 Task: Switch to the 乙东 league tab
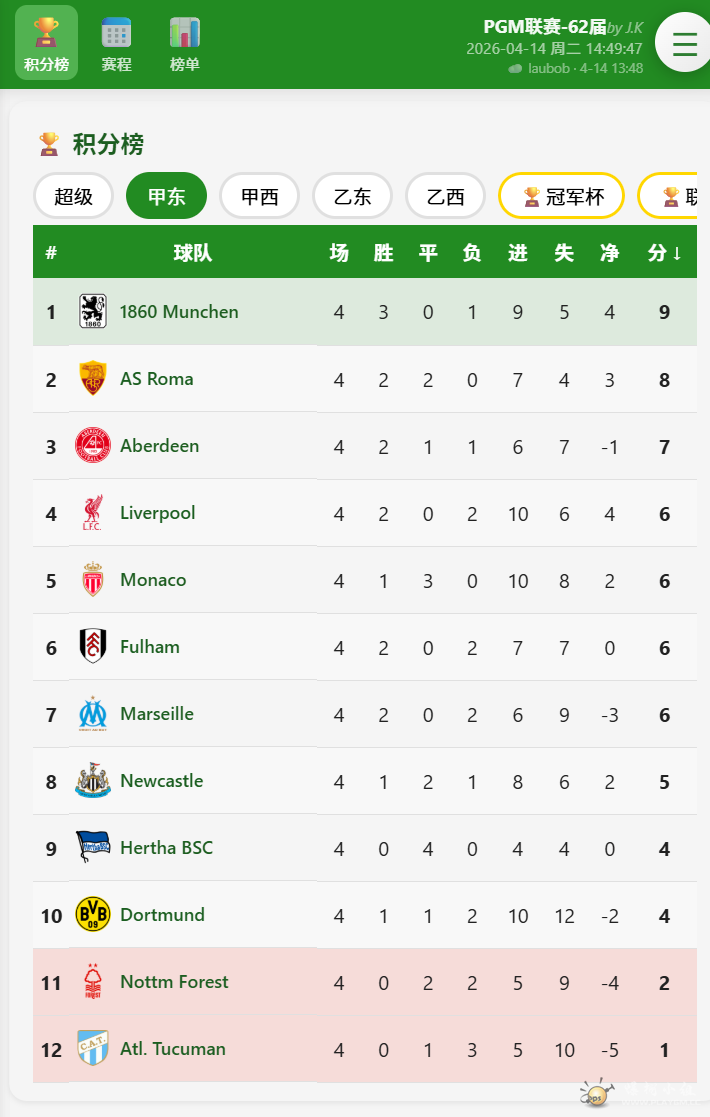[353, 196]
